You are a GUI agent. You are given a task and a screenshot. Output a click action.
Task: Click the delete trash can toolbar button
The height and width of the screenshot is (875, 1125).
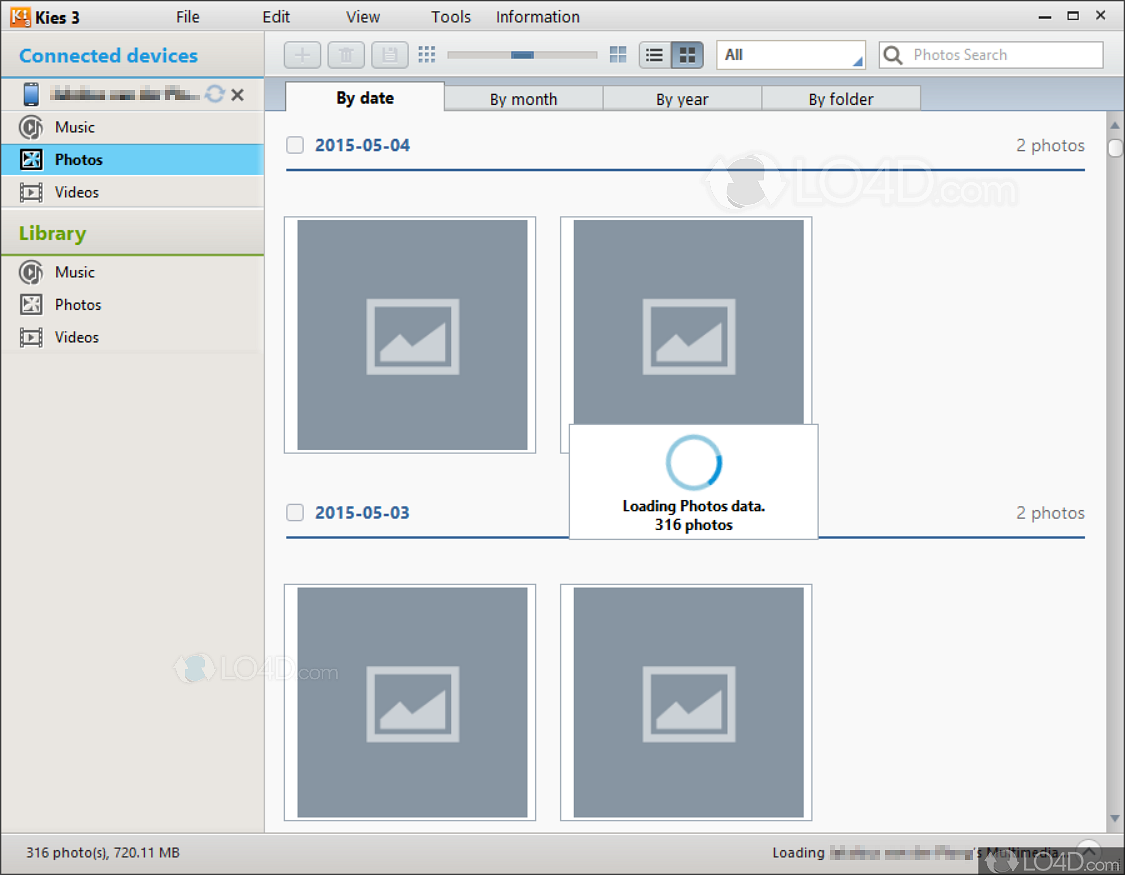click(346, 55)
